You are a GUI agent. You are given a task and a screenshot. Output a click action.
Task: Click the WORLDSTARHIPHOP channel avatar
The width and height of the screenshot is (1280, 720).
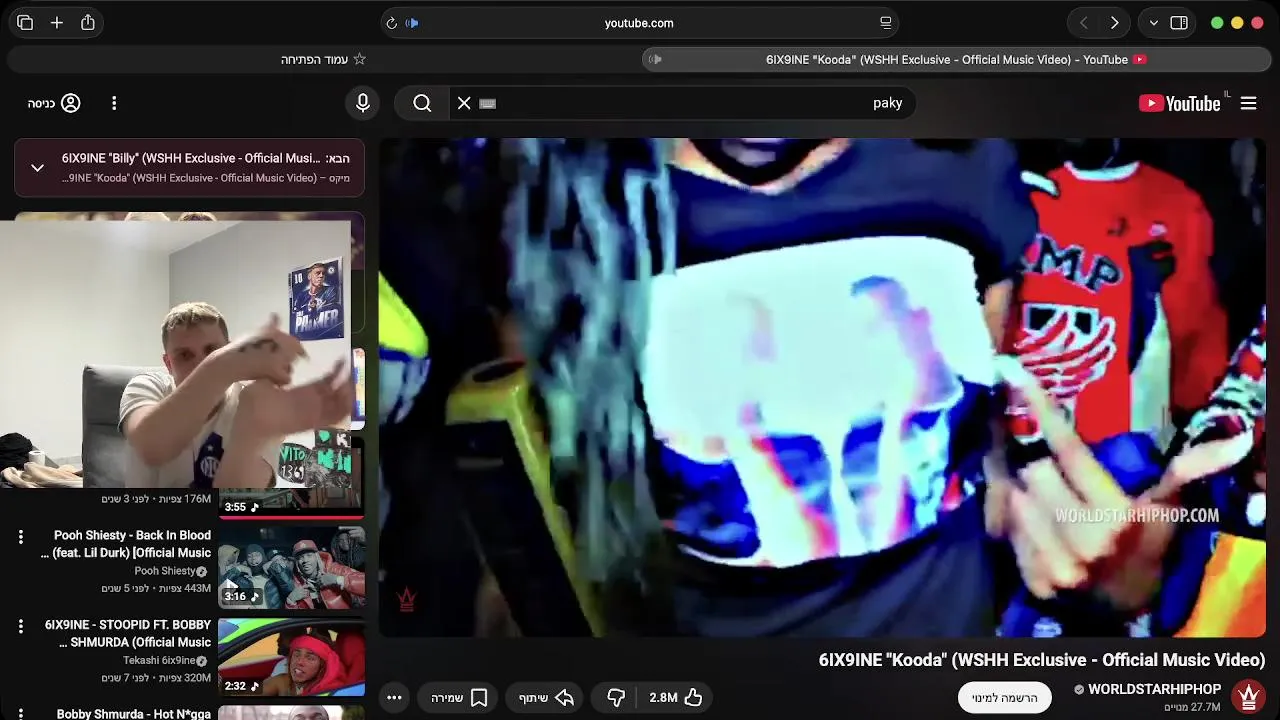pos(1248,697)
